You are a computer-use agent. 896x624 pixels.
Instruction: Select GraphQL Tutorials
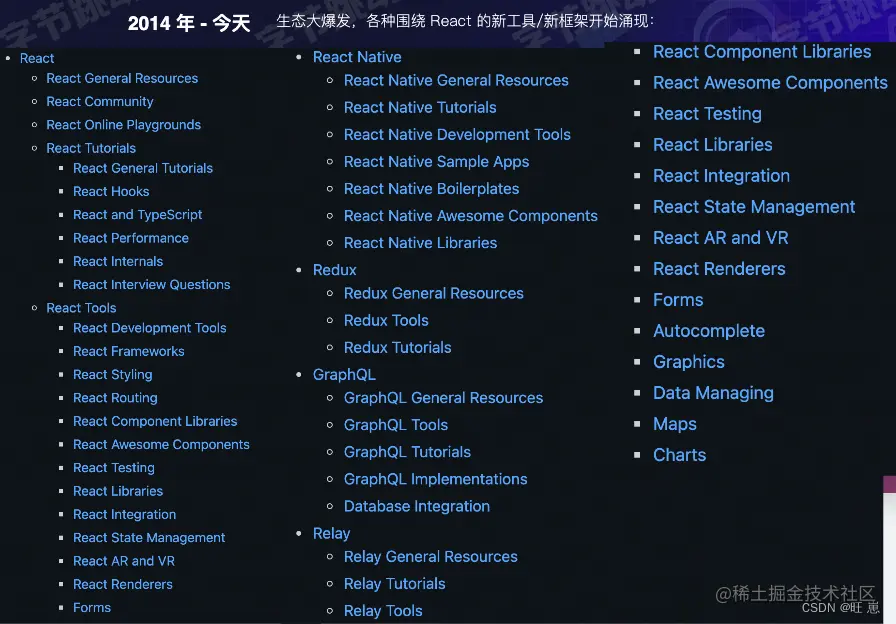point(407,452)
